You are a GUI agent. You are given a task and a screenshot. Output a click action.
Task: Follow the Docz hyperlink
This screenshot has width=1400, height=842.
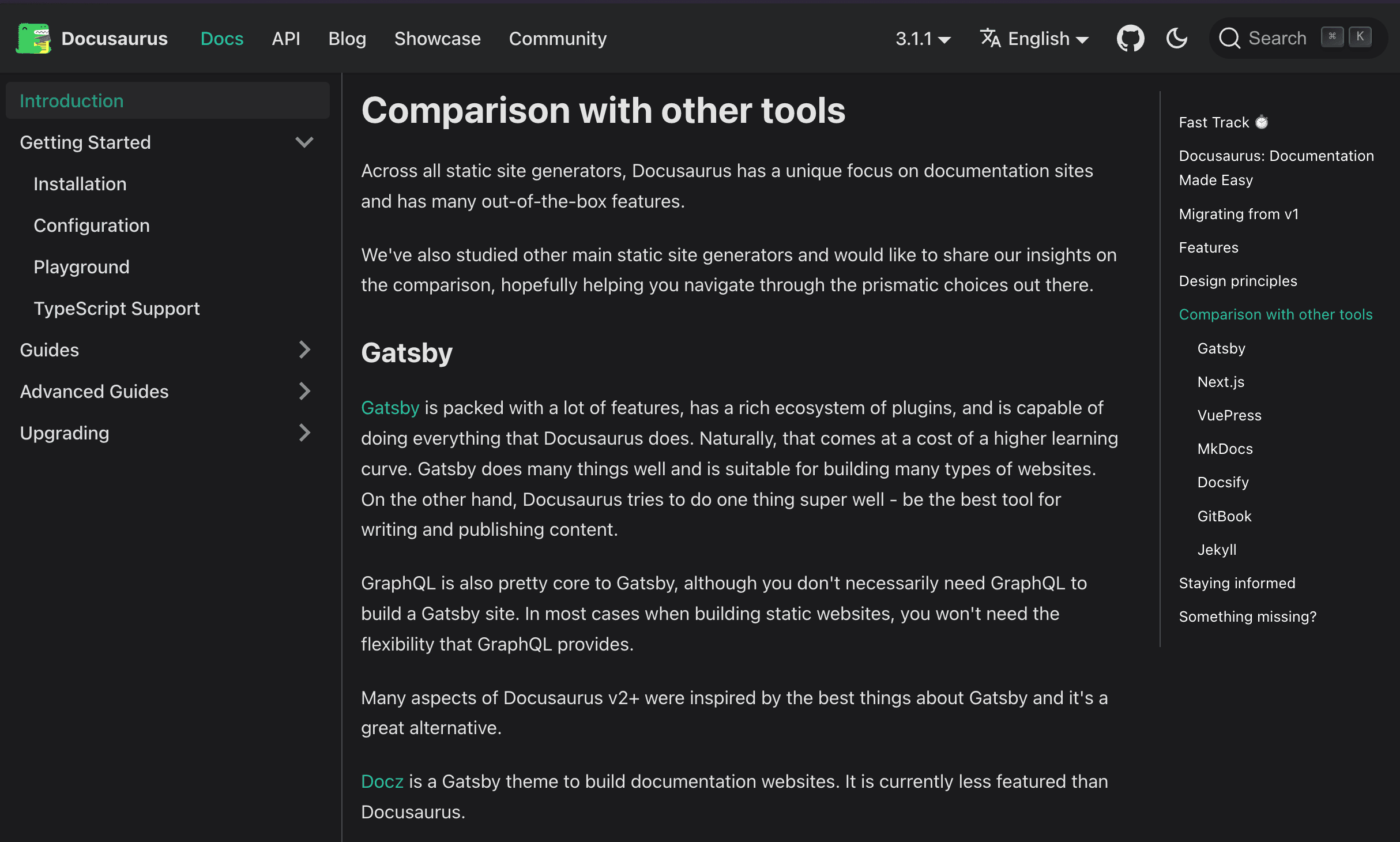click(382, 781)
